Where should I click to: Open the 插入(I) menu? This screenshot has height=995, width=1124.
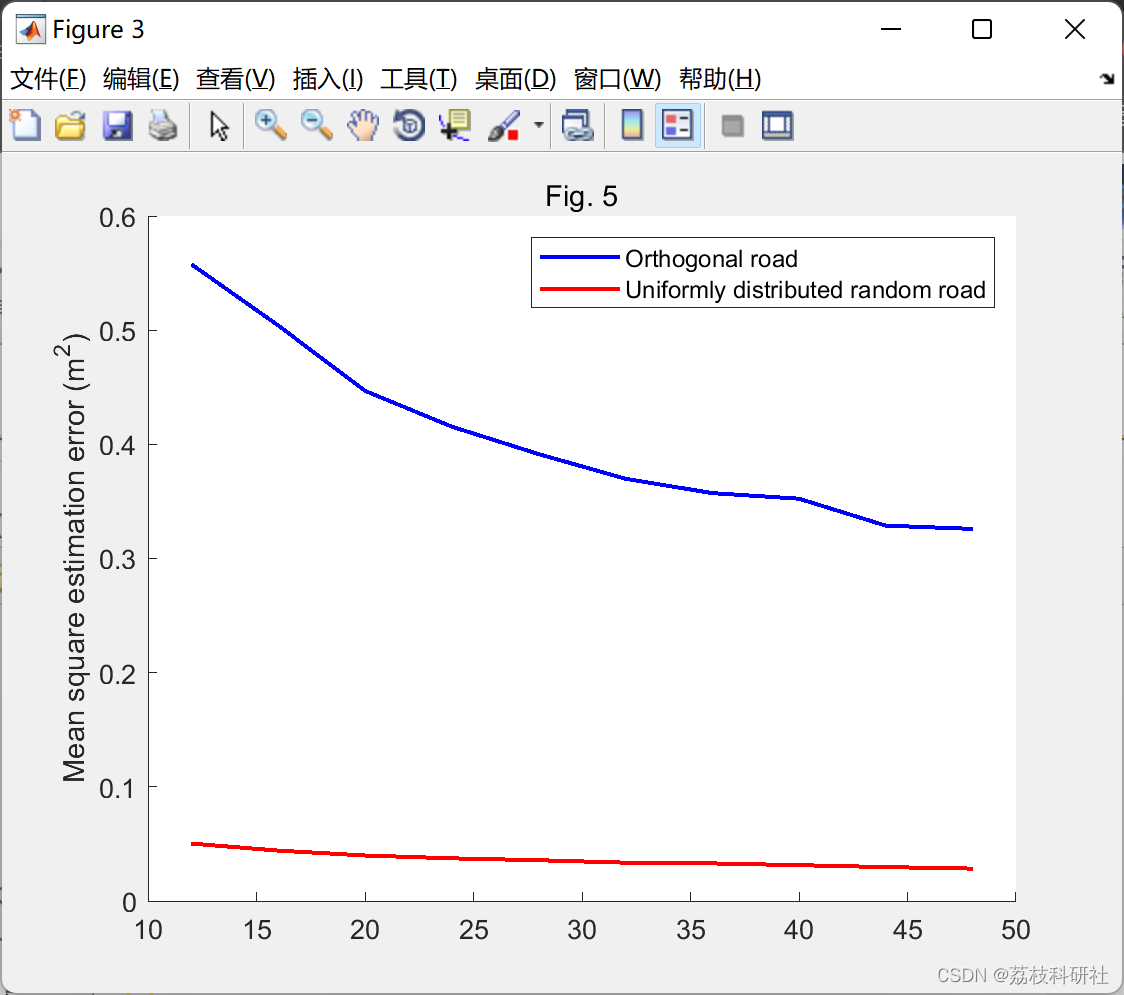[328, 79]
